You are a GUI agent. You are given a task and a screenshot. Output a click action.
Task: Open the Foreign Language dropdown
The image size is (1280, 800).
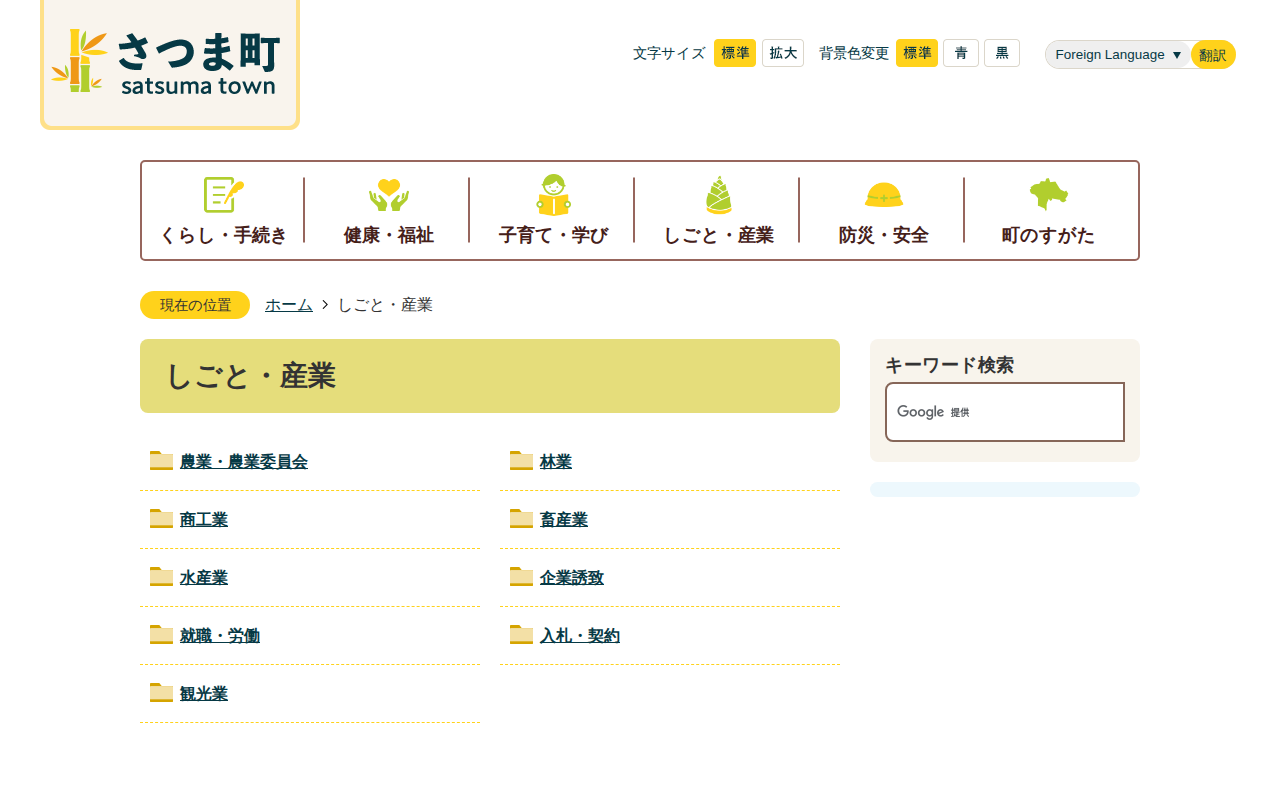click(x=1119, y=55)
